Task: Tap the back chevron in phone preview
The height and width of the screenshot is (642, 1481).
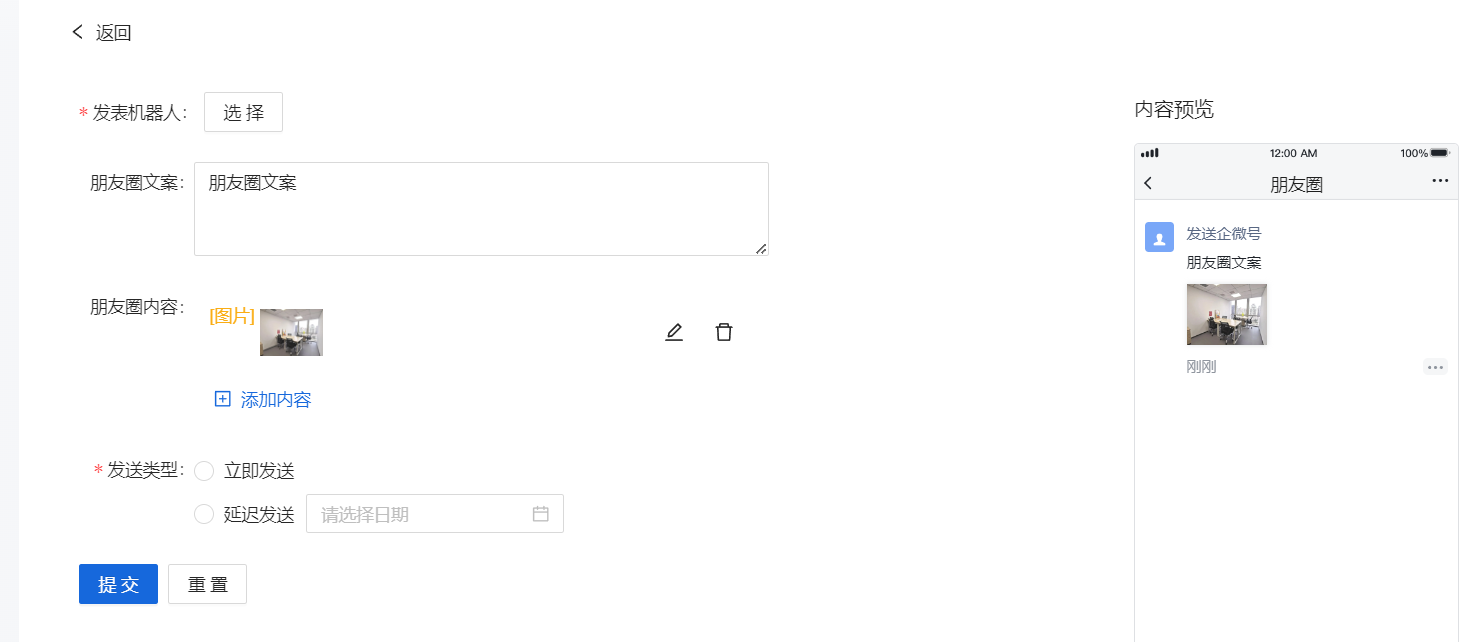Action: click(1148, 183)
